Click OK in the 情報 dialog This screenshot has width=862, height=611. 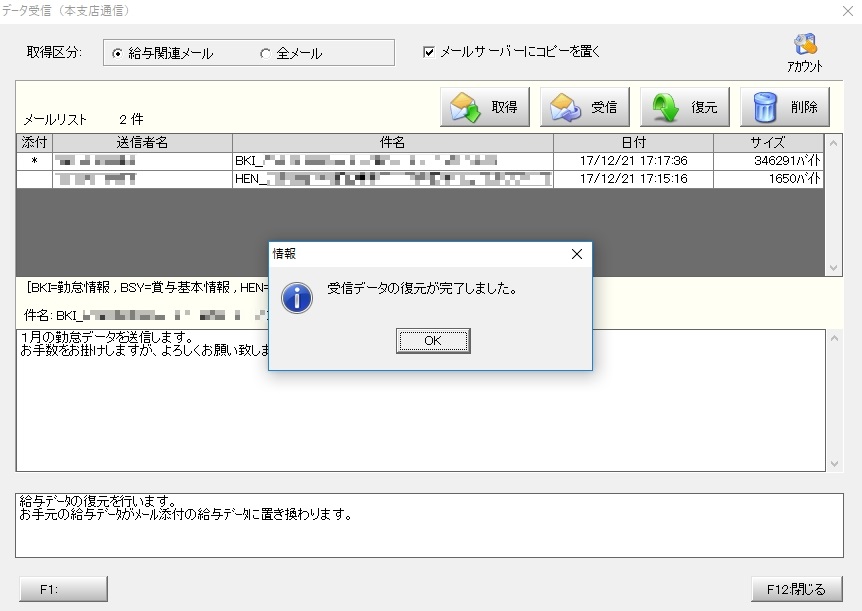pyautogui.click(x=433, y=340)
